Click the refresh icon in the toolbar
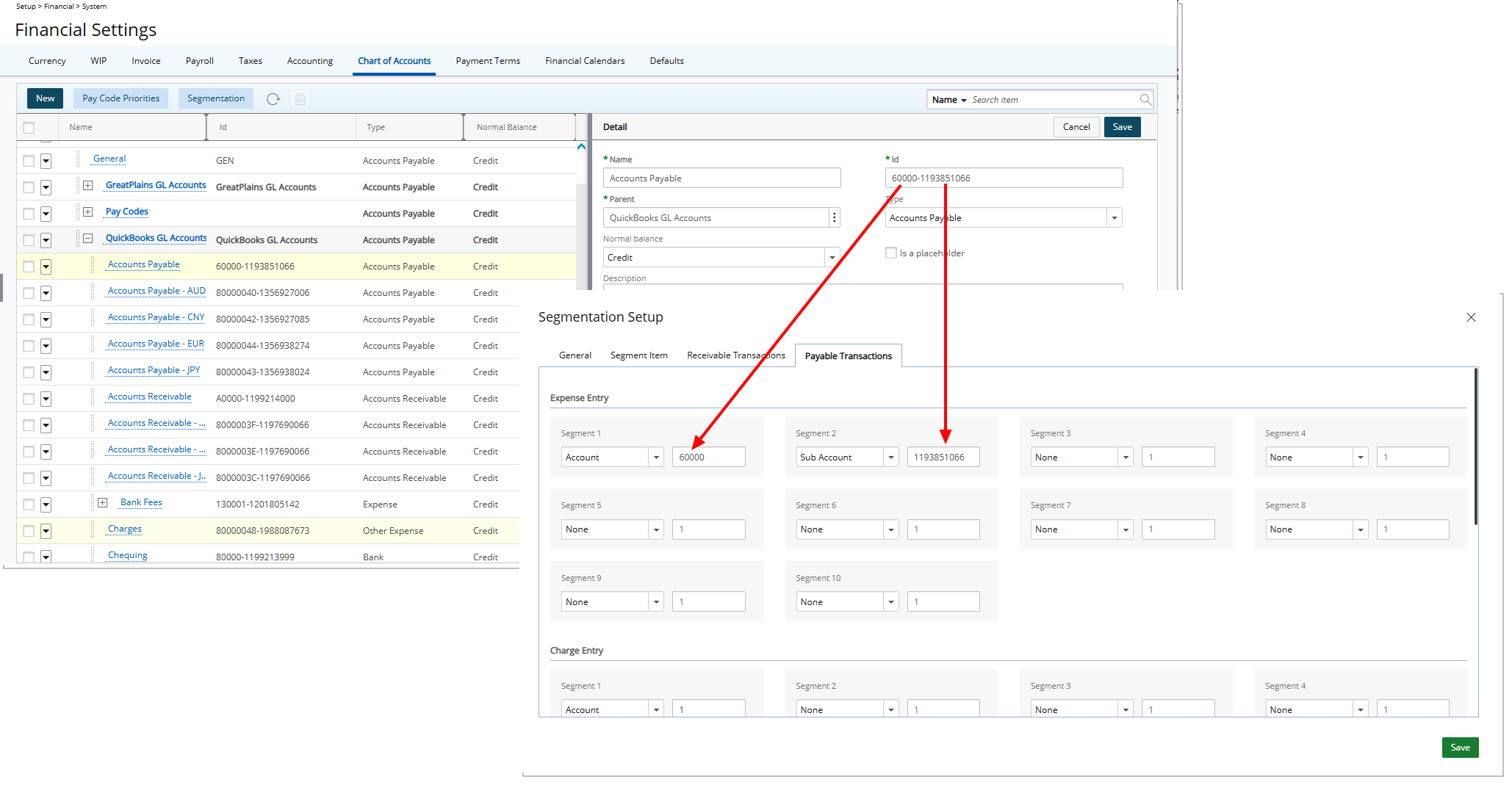Image resolution: width=1512 pixels, height=785 pixels. tap(273, 99)
